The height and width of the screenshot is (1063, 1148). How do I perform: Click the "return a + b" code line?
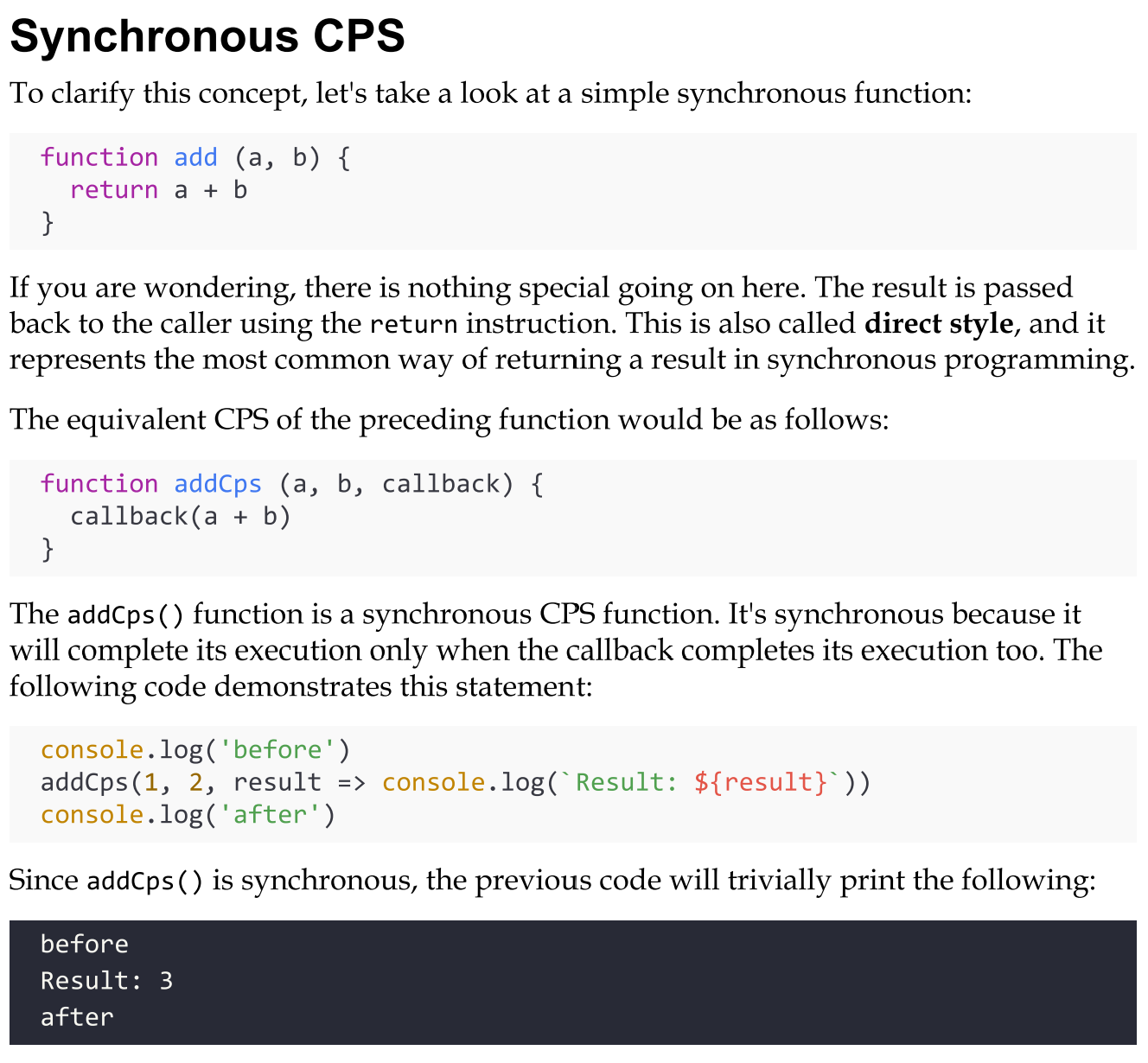[158, 190]
